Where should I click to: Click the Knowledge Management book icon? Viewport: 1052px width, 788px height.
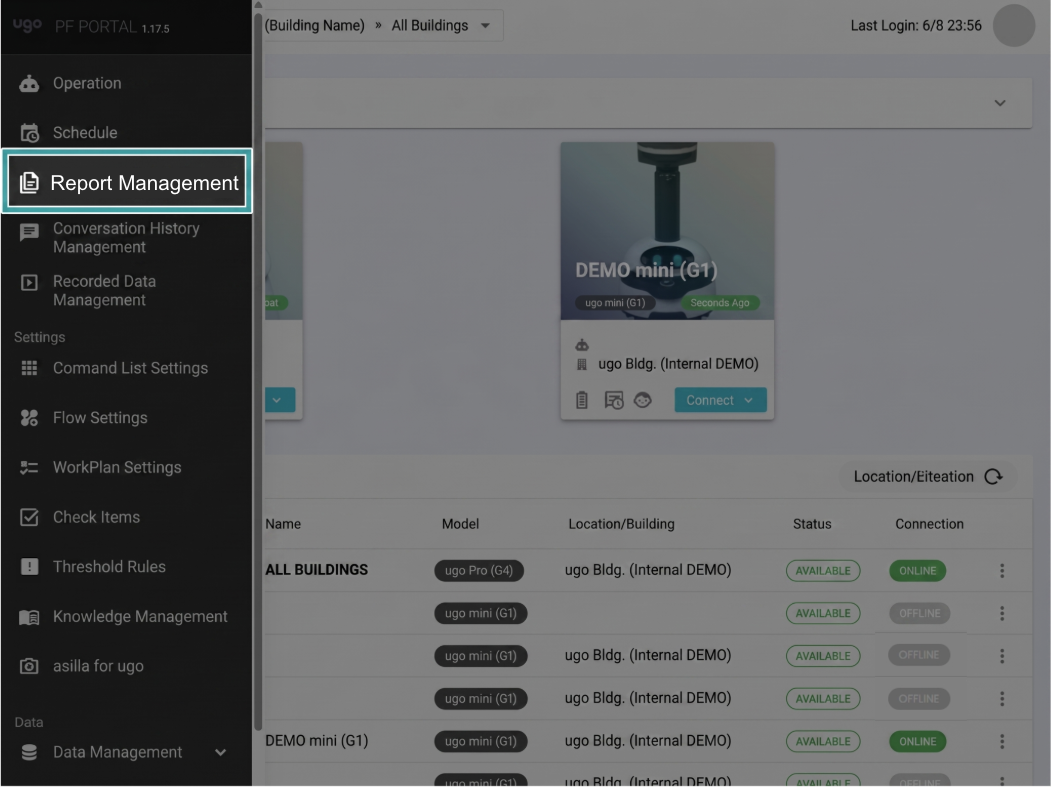tap(29, 617)
